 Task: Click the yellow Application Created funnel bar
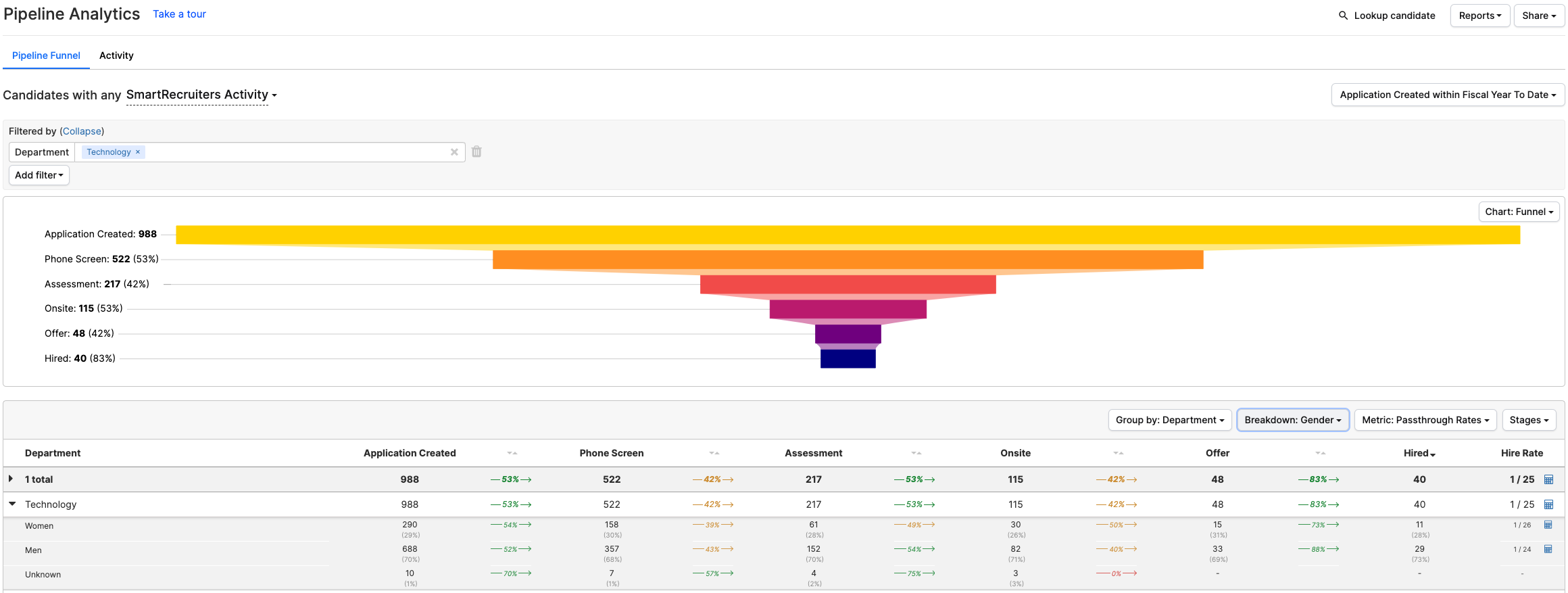coord(848,235)
